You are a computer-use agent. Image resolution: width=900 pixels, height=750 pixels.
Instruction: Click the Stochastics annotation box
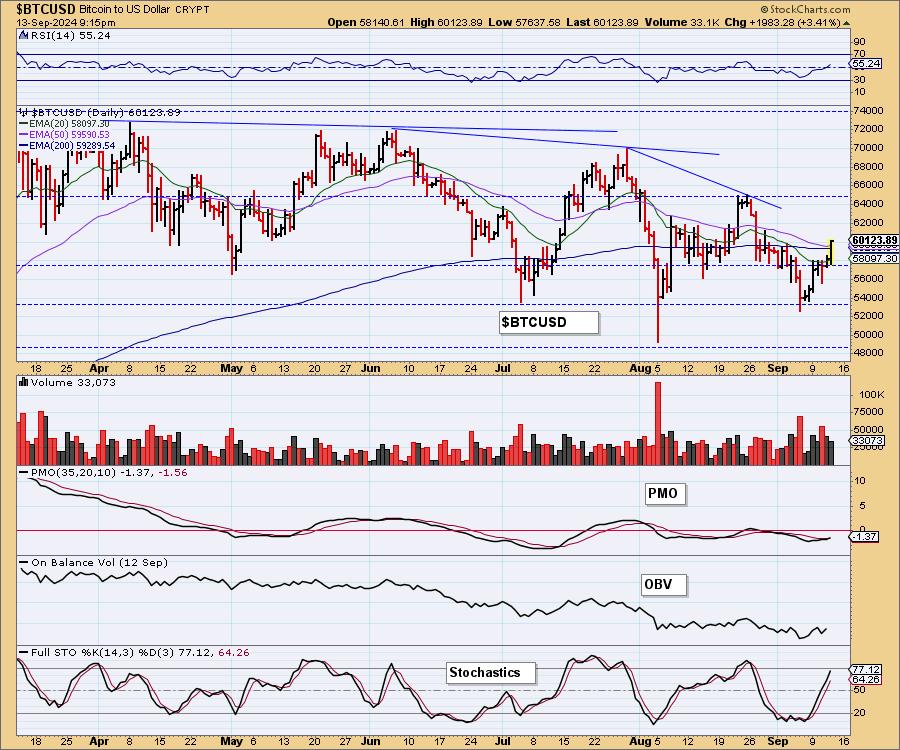(x=491, y=673)
